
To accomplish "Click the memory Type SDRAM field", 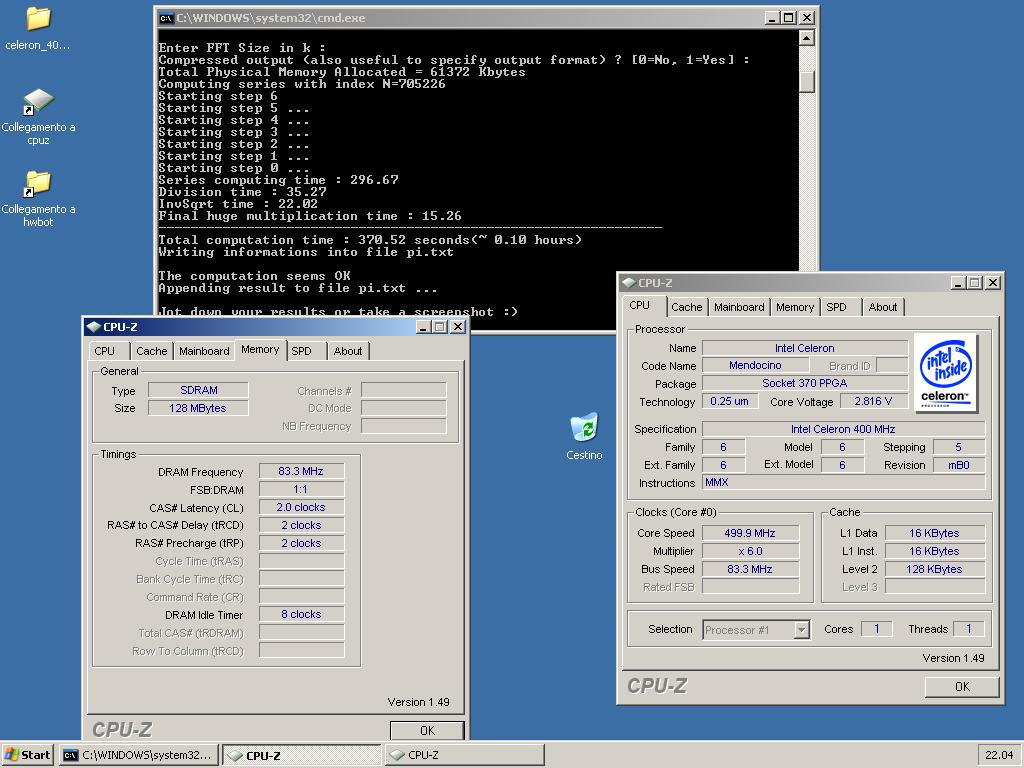I will coord(199,390).
